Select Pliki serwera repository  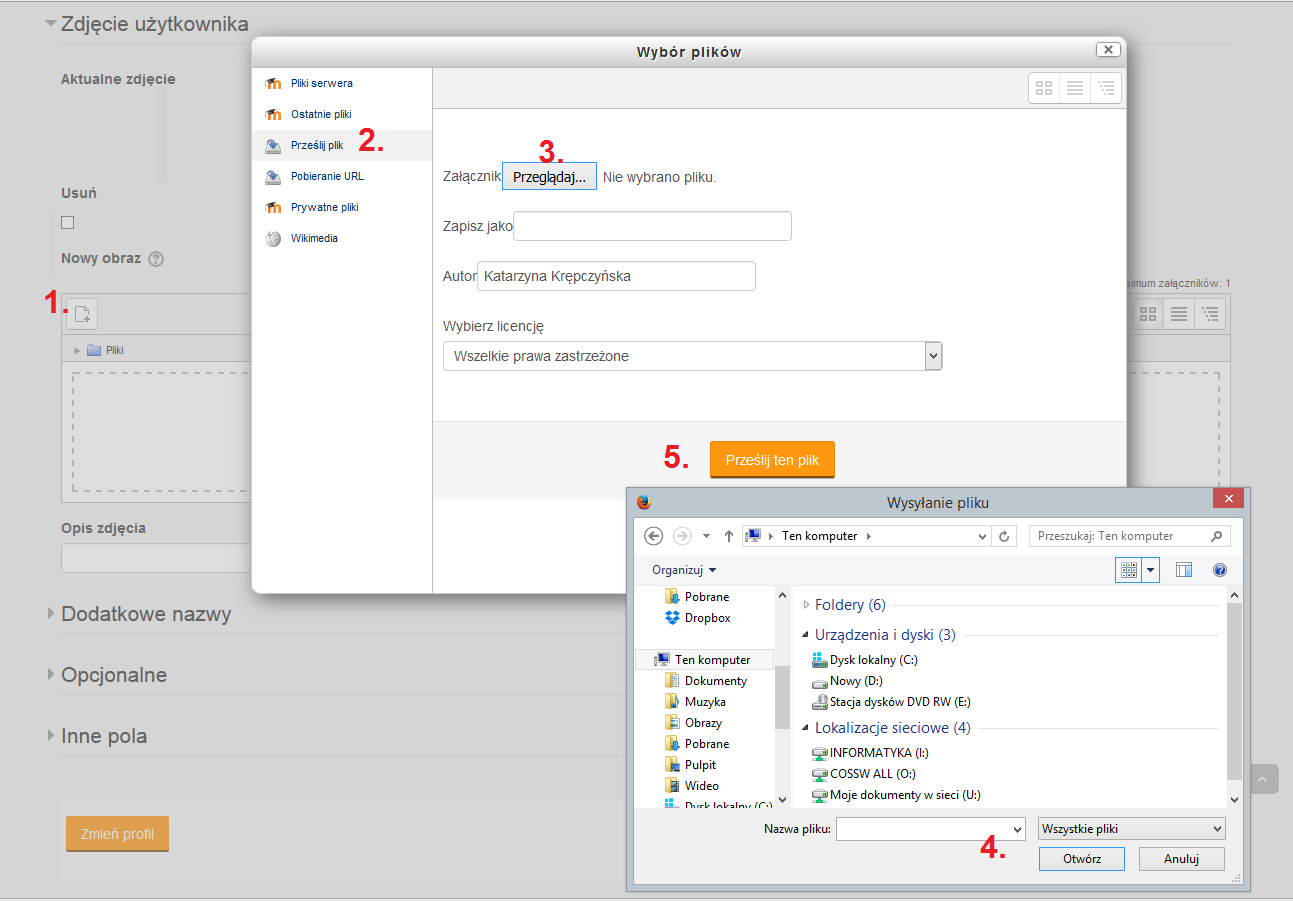[342, 83]
